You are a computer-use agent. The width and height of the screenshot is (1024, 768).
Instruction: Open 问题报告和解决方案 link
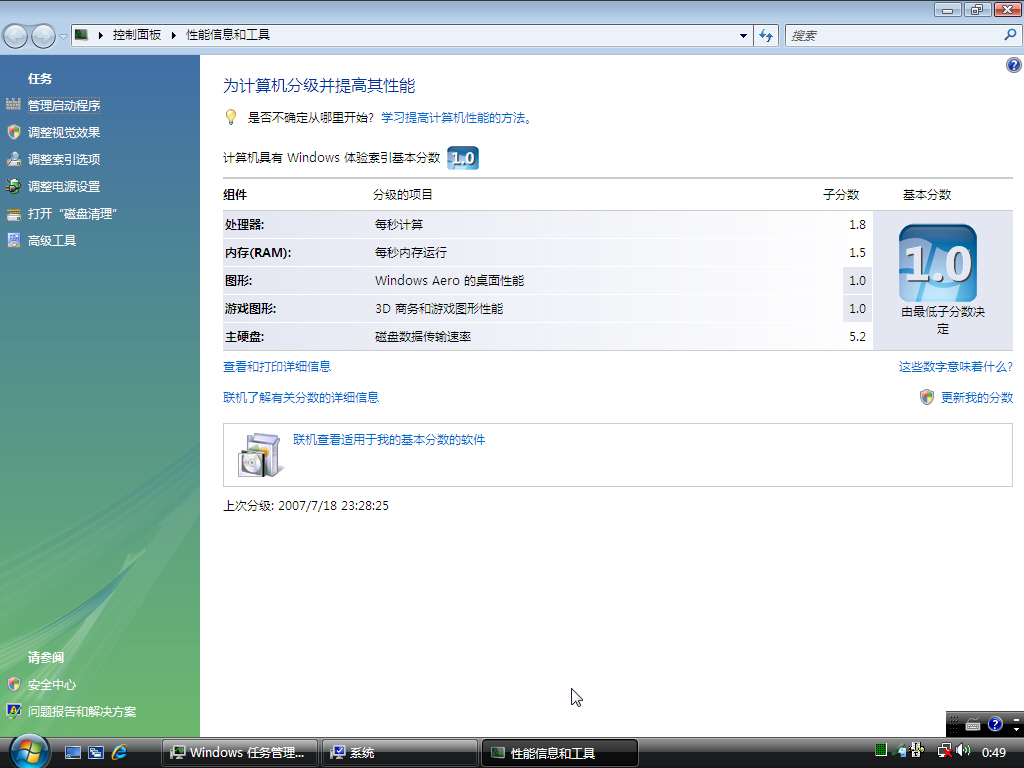(x=82, y=711)
